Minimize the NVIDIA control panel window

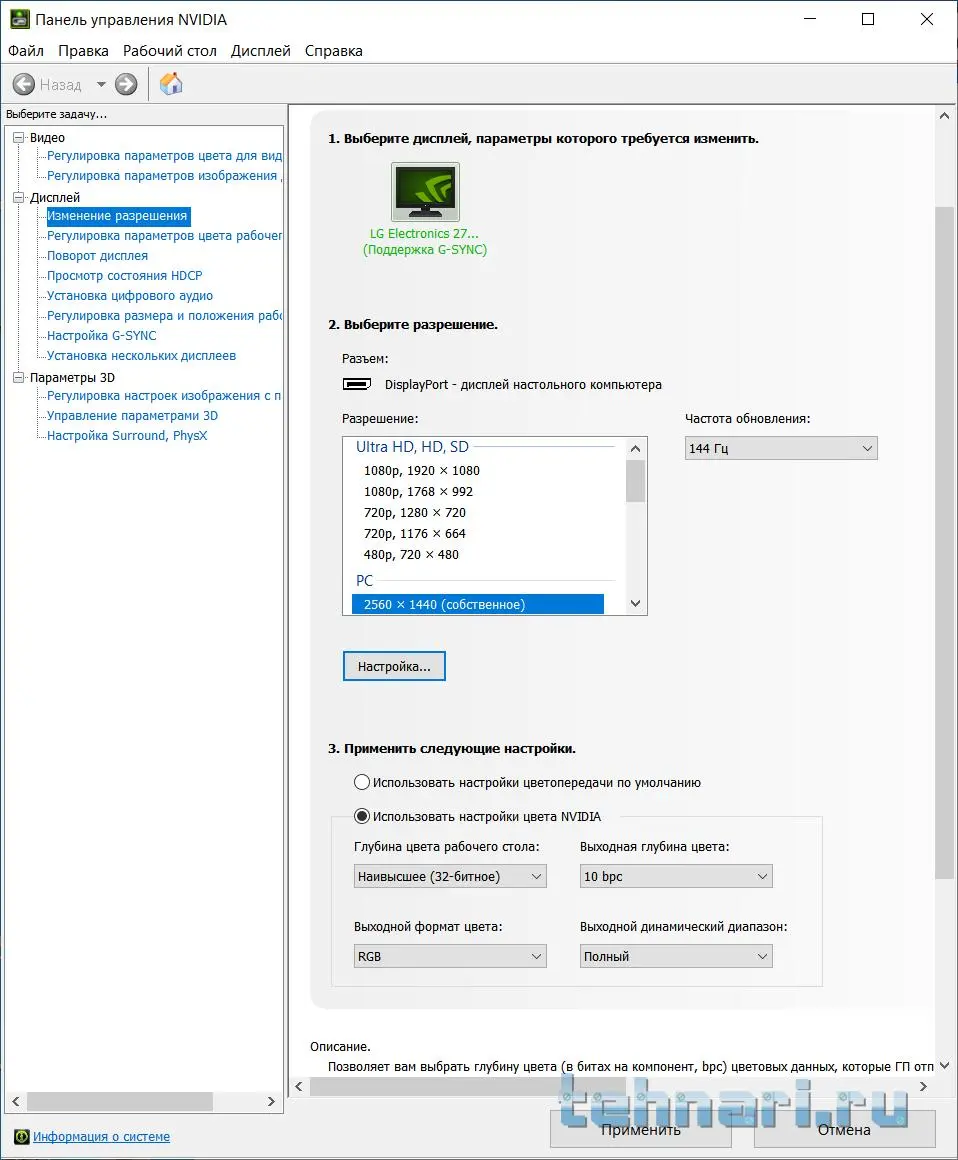(x=810, y=19)
